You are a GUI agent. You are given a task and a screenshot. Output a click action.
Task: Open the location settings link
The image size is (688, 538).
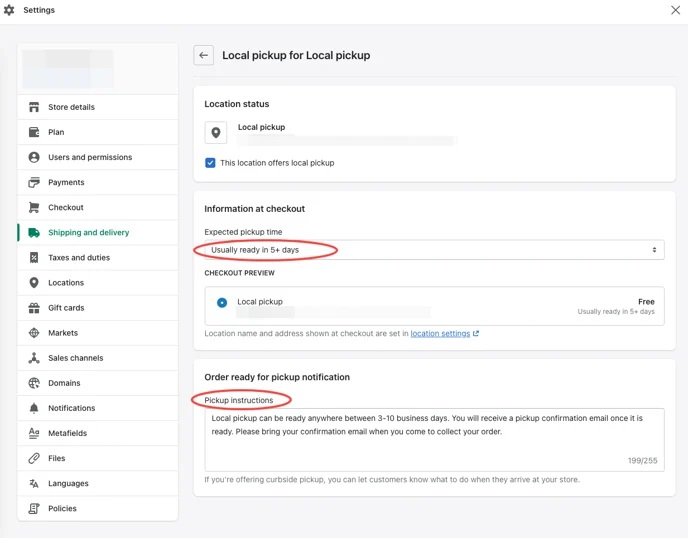[443, 333]
